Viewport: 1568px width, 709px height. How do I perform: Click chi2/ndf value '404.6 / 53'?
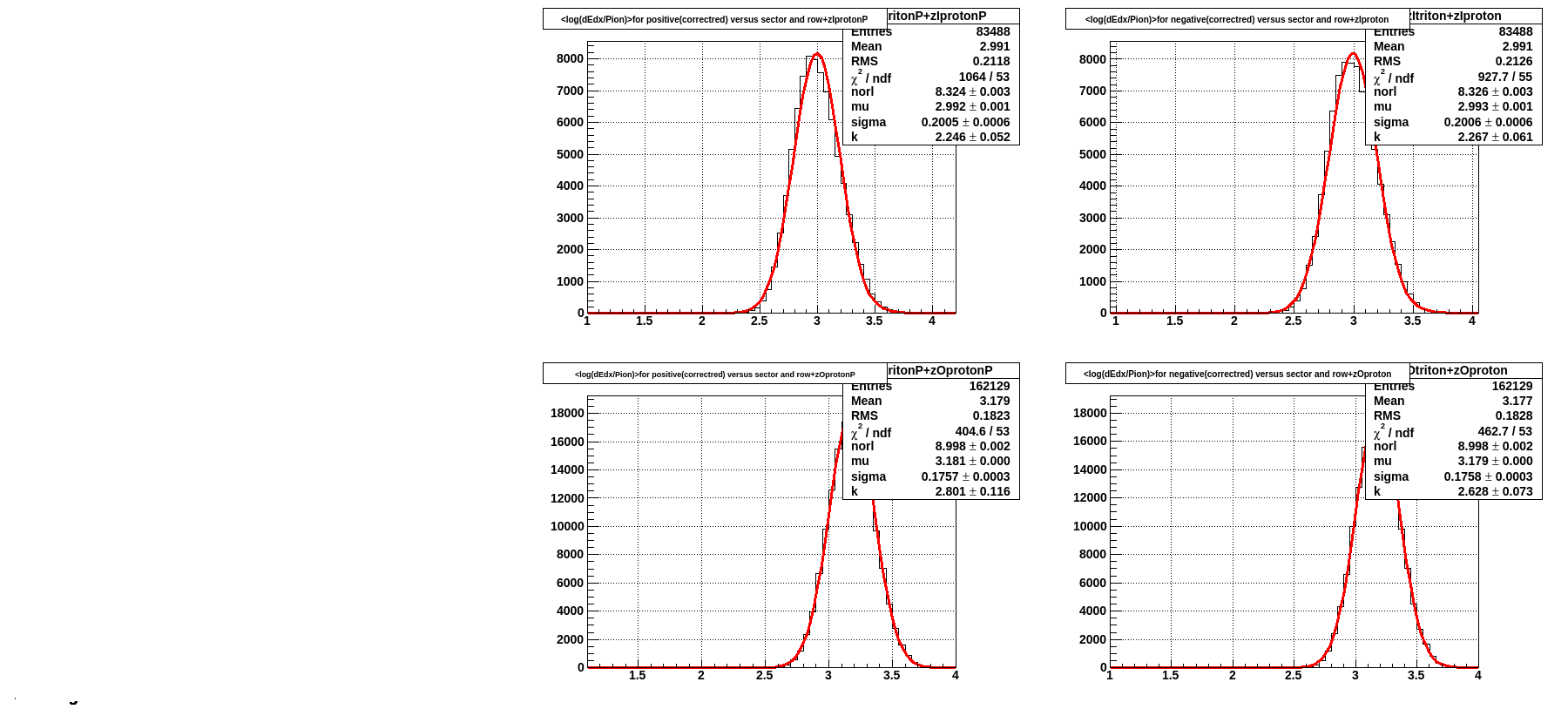[982, 431]
